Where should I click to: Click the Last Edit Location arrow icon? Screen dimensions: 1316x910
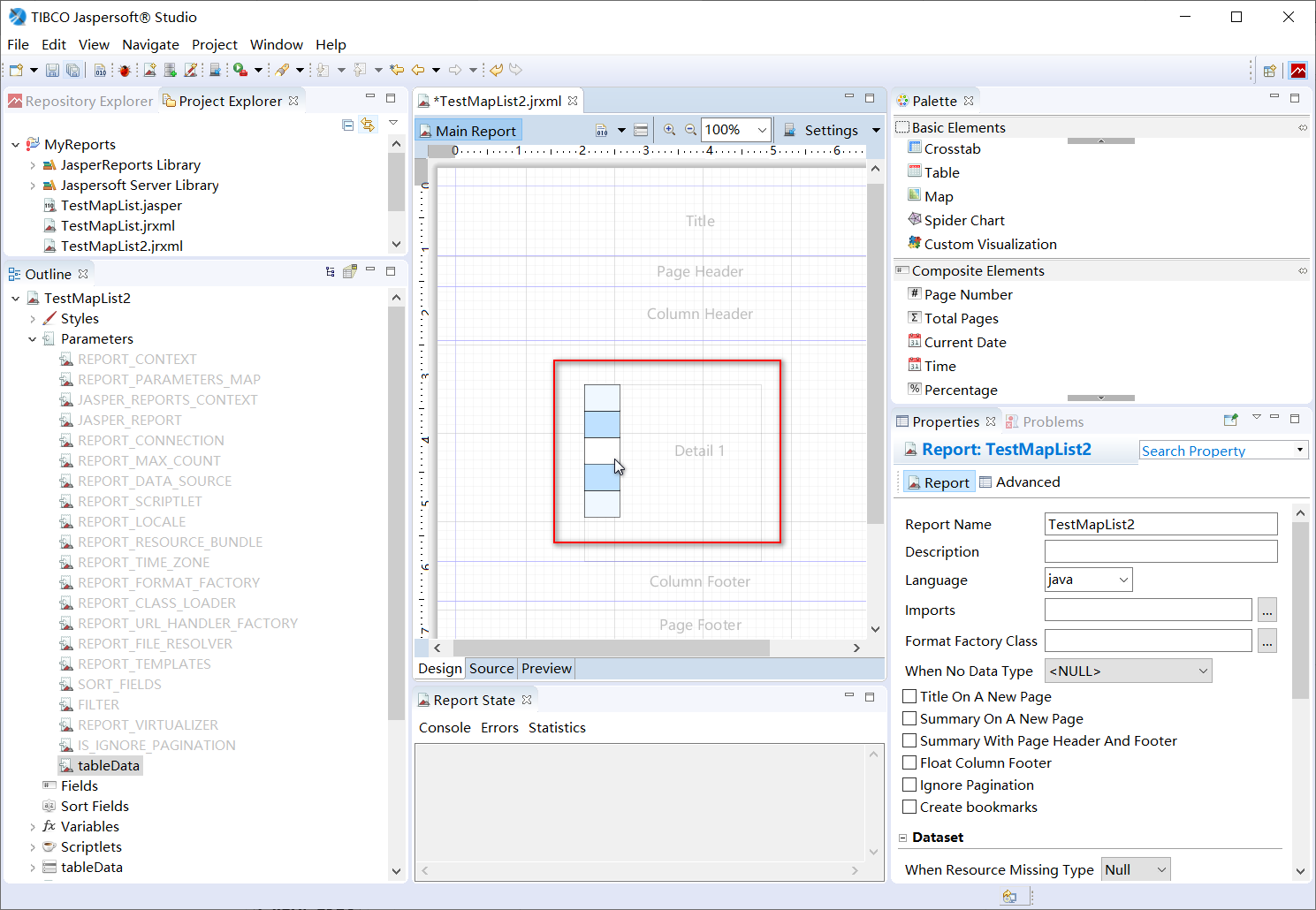click(398, 70)
